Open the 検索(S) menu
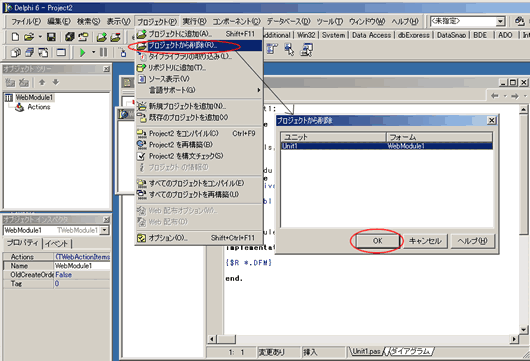This screenshot has width=530, height=361. 88,22
